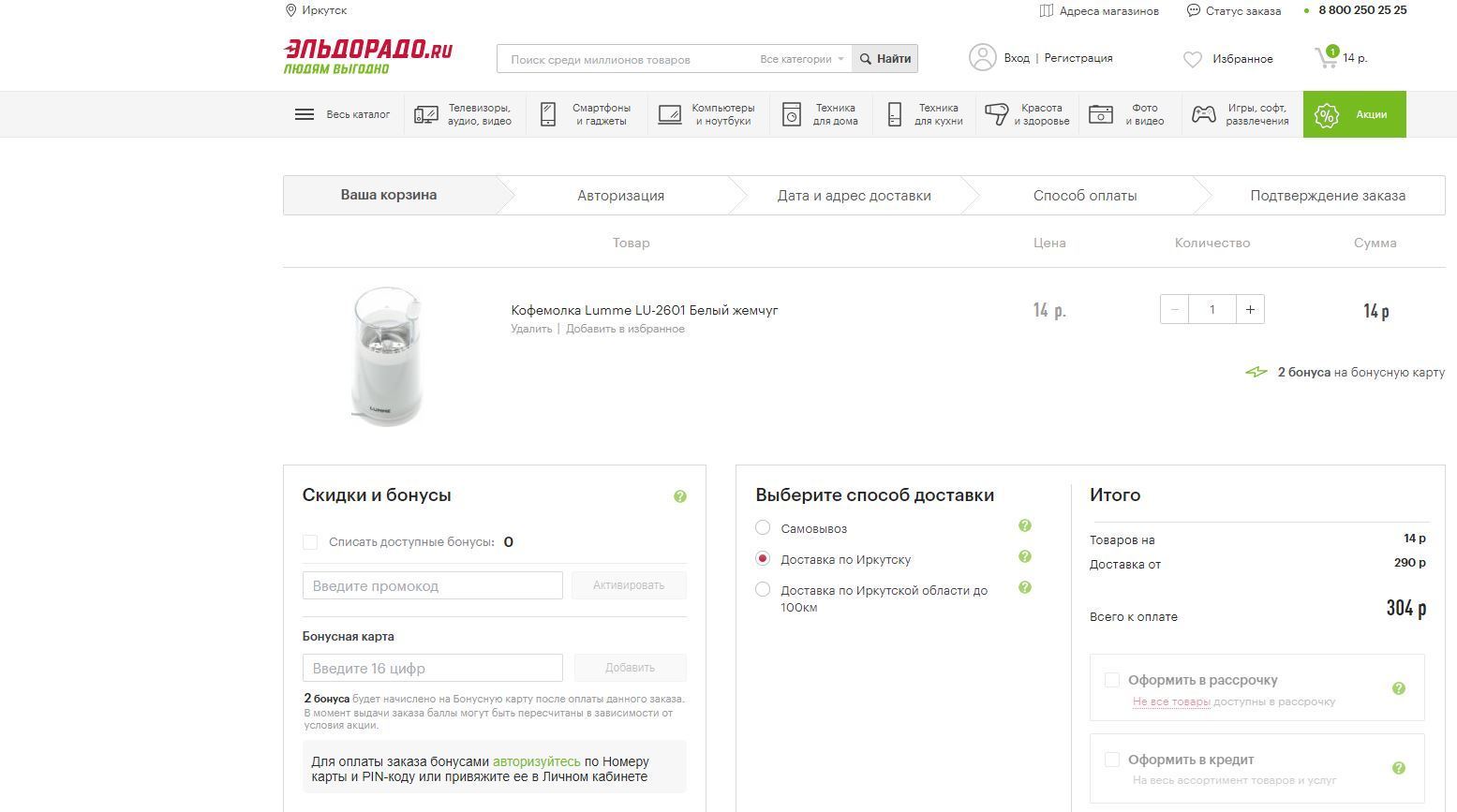Select the Самовывоз pickup option
The width and height of the screenshot is (1457, 812).
click(763, 528)
